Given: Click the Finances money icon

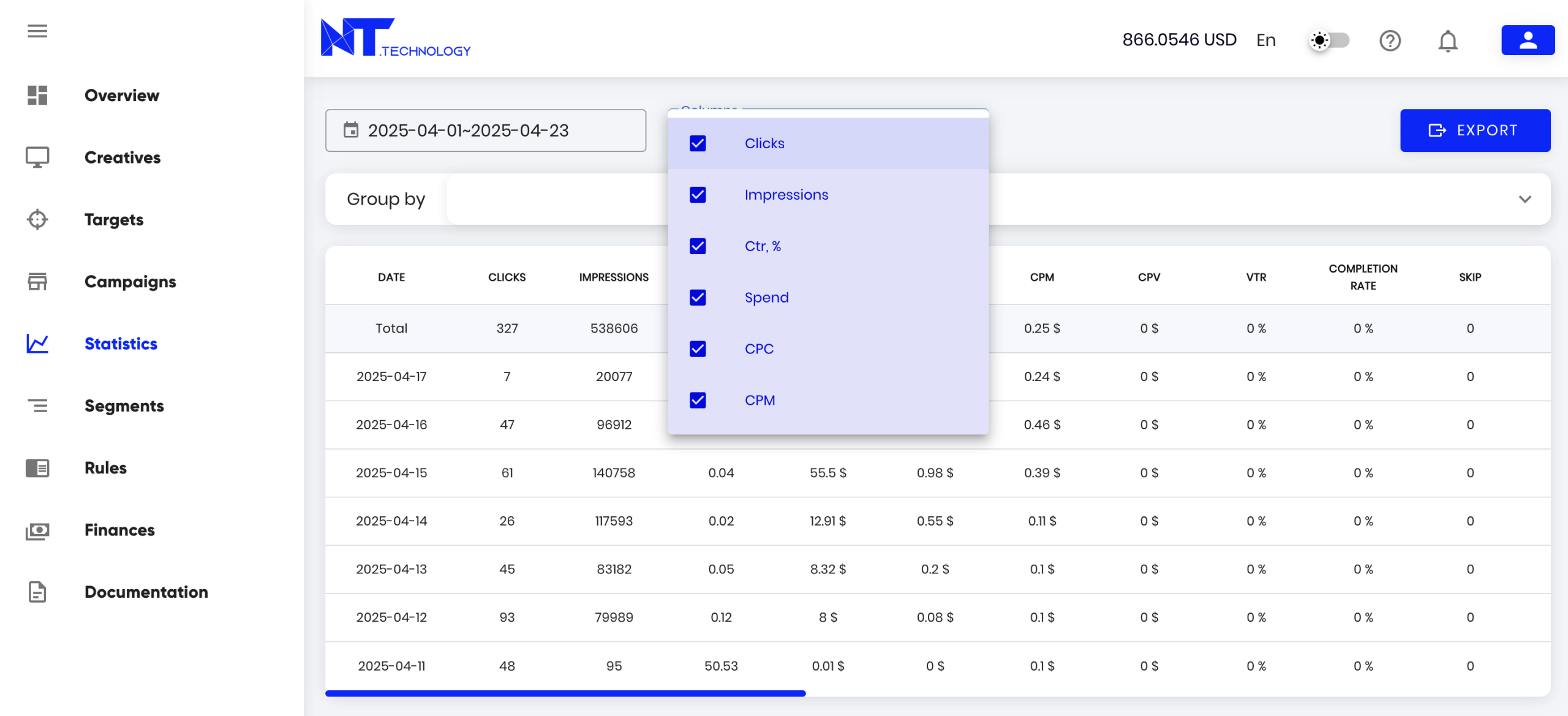Looking at the screenshot, I should click(x=37, y=530).
